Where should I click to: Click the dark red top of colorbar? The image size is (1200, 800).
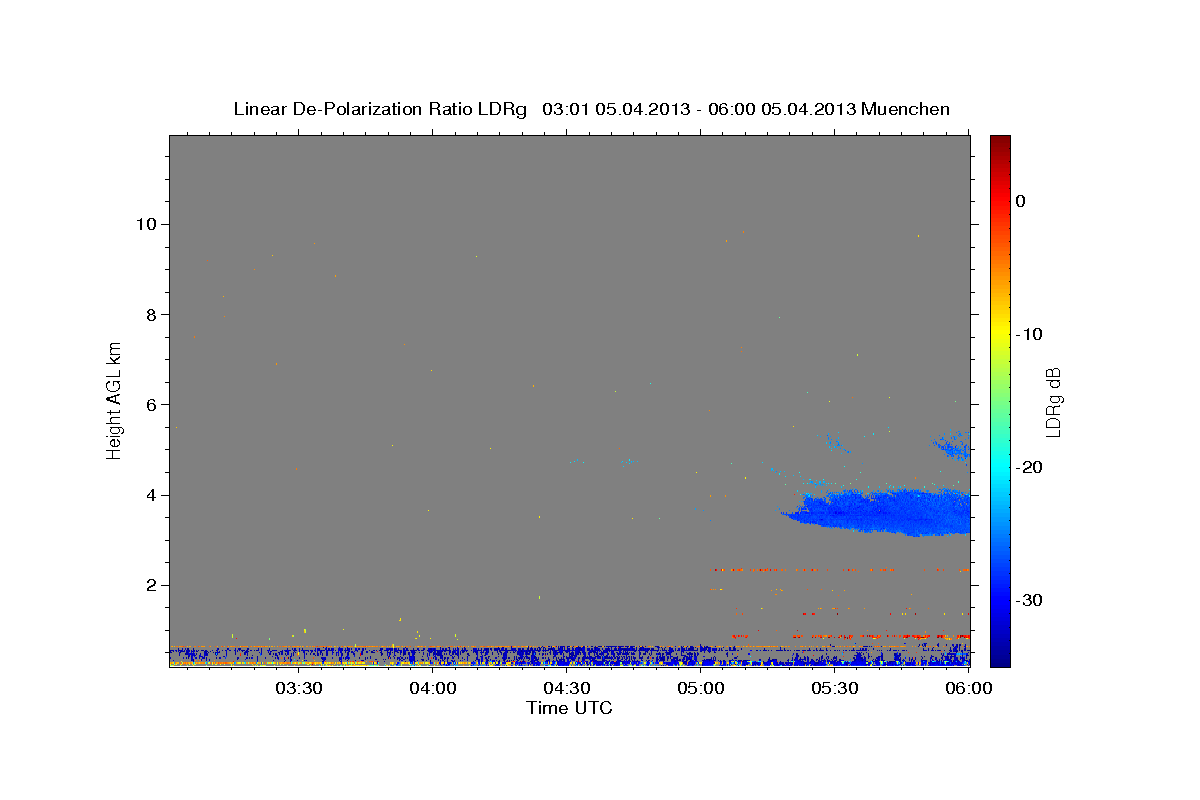pos(1000,143)
